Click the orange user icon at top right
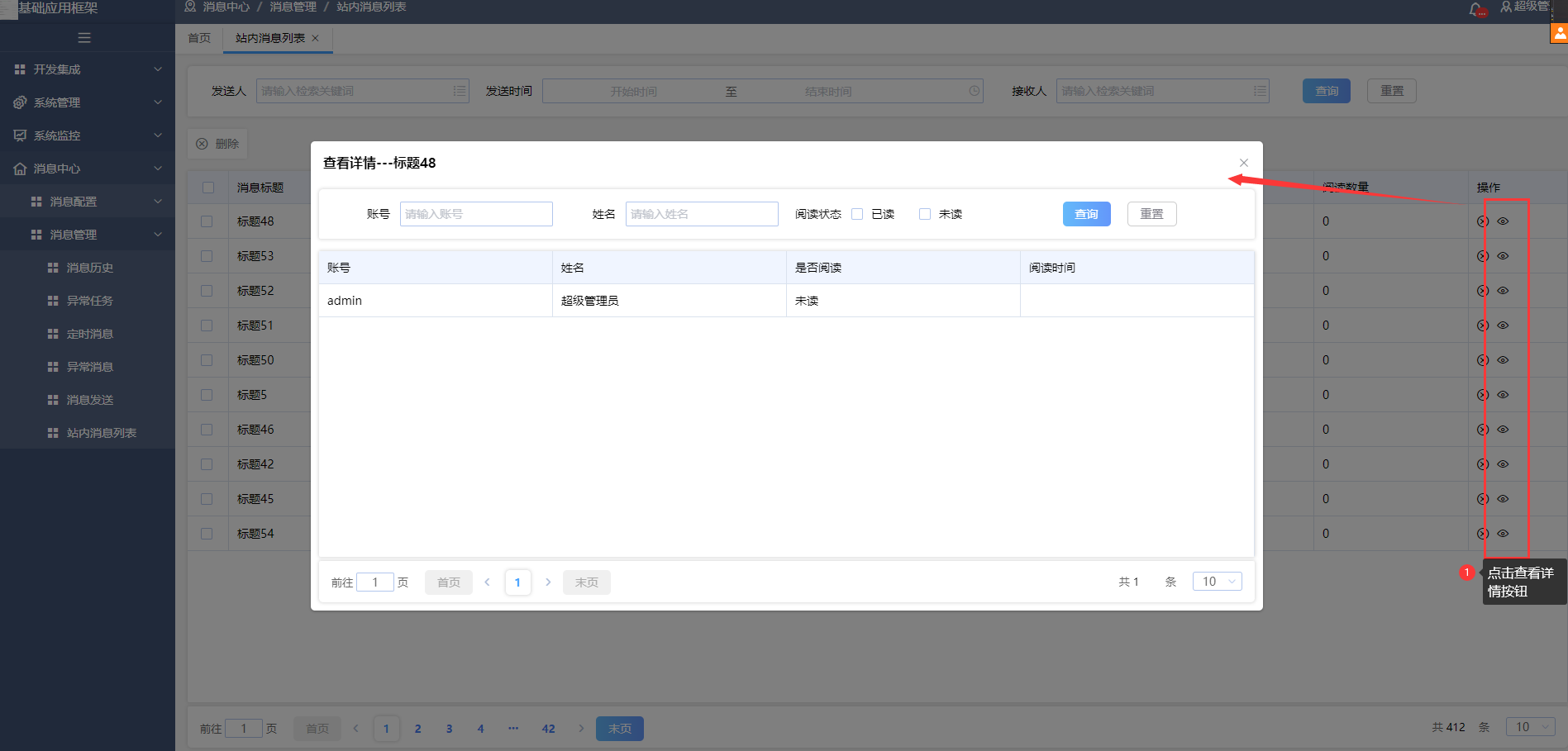Viewport: 1568px width, 751px height. click(x=1559, y=33)
